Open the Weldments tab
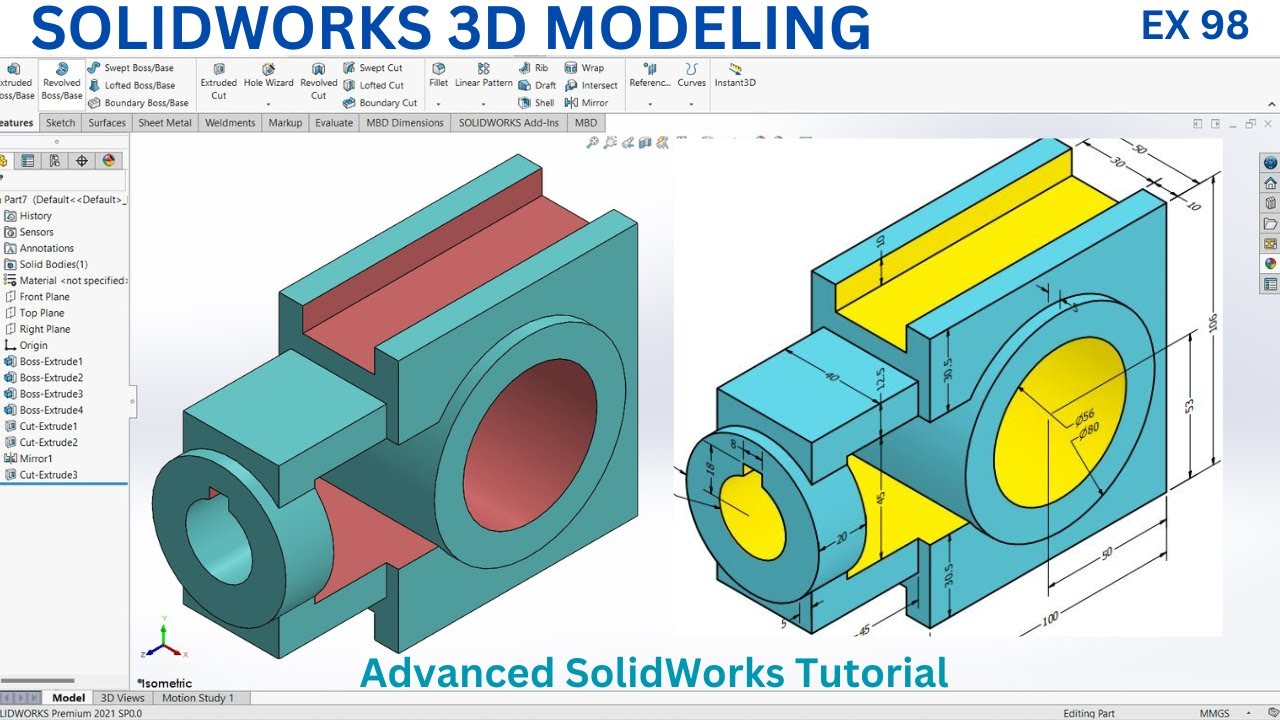The image size is (1280, 720). pos(230,123)
